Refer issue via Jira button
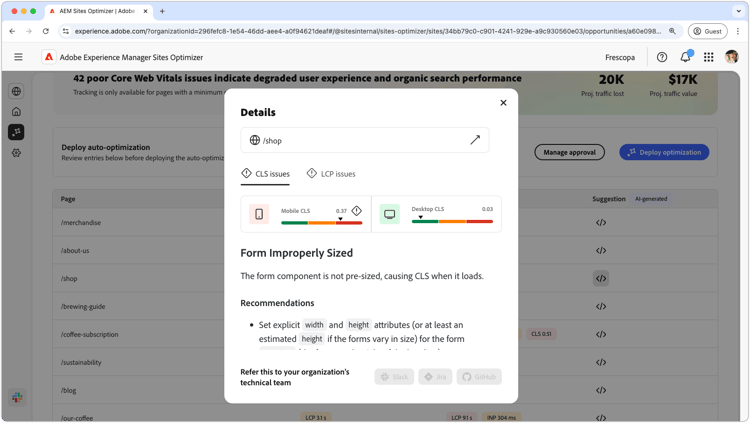Screen dimensions: 750x423 point(435,377)
